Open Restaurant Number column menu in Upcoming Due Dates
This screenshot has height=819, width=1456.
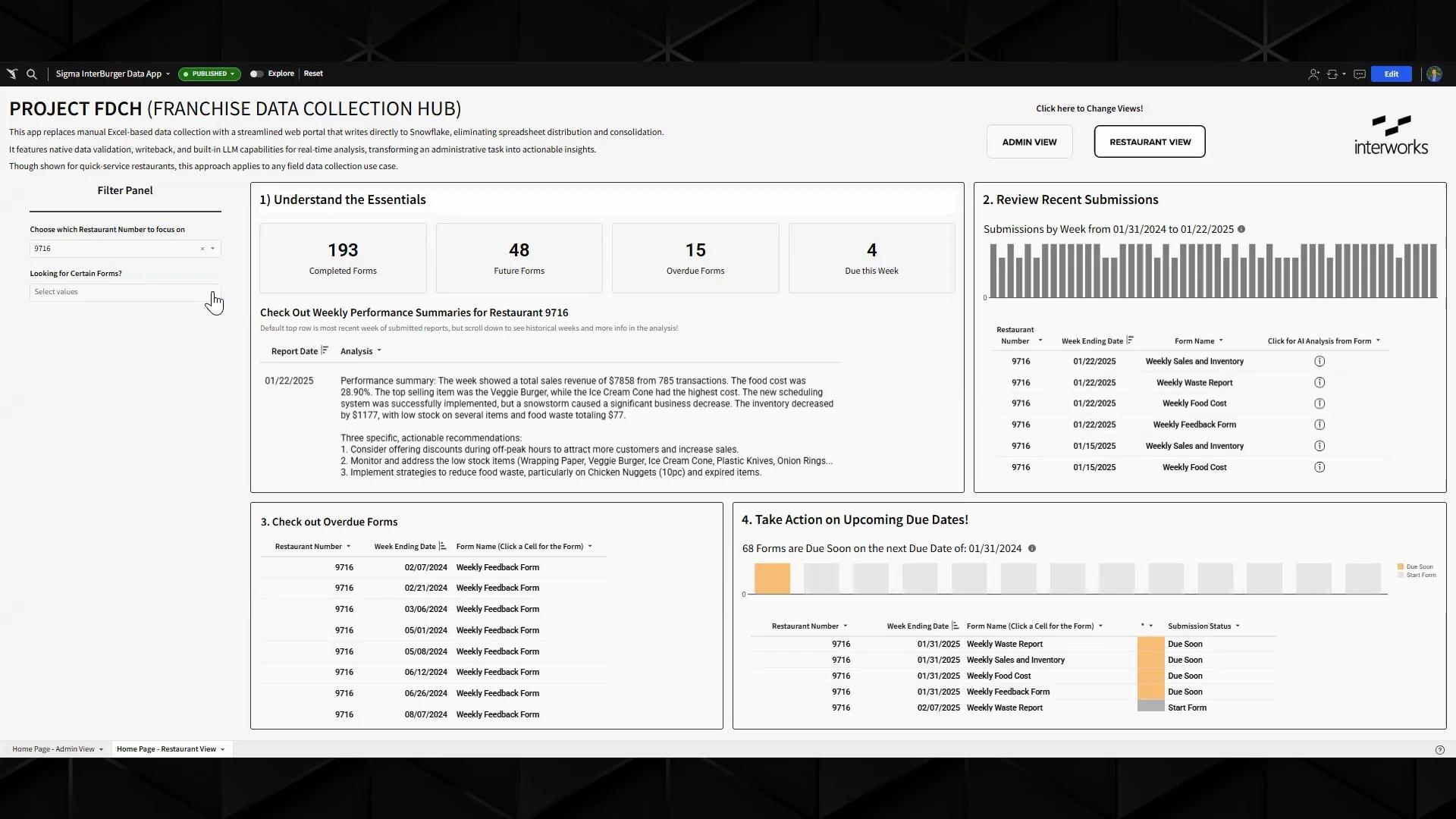846,626
